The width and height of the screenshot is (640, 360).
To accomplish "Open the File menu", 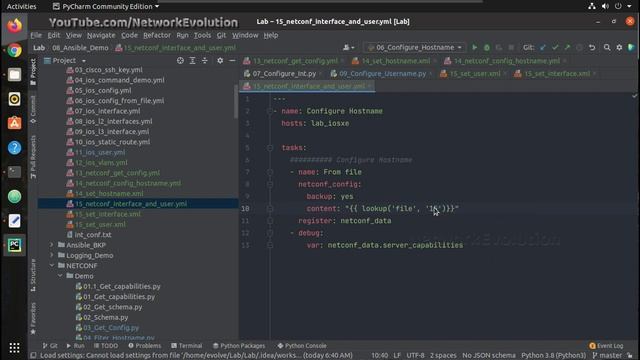I will point(36,35).
